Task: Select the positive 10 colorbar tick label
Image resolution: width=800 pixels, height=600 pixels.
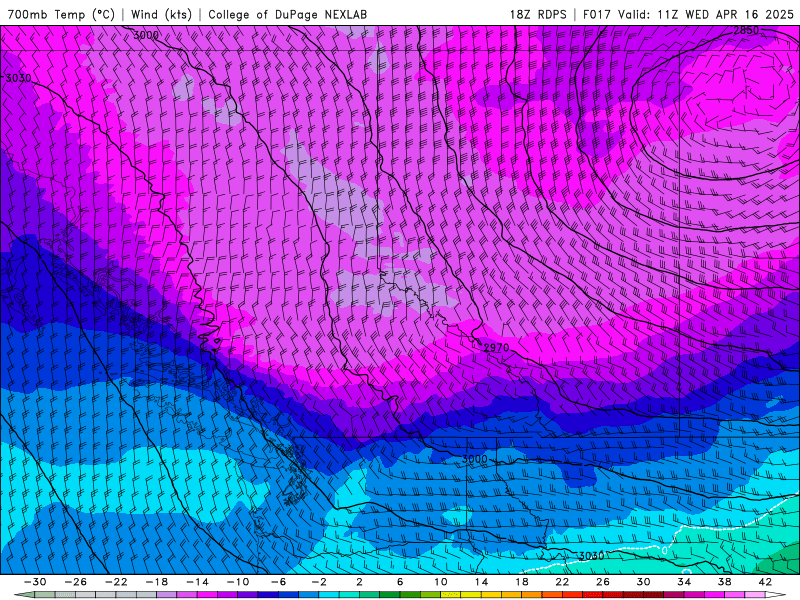Action: pyautogui.click(x=441, y=582)
